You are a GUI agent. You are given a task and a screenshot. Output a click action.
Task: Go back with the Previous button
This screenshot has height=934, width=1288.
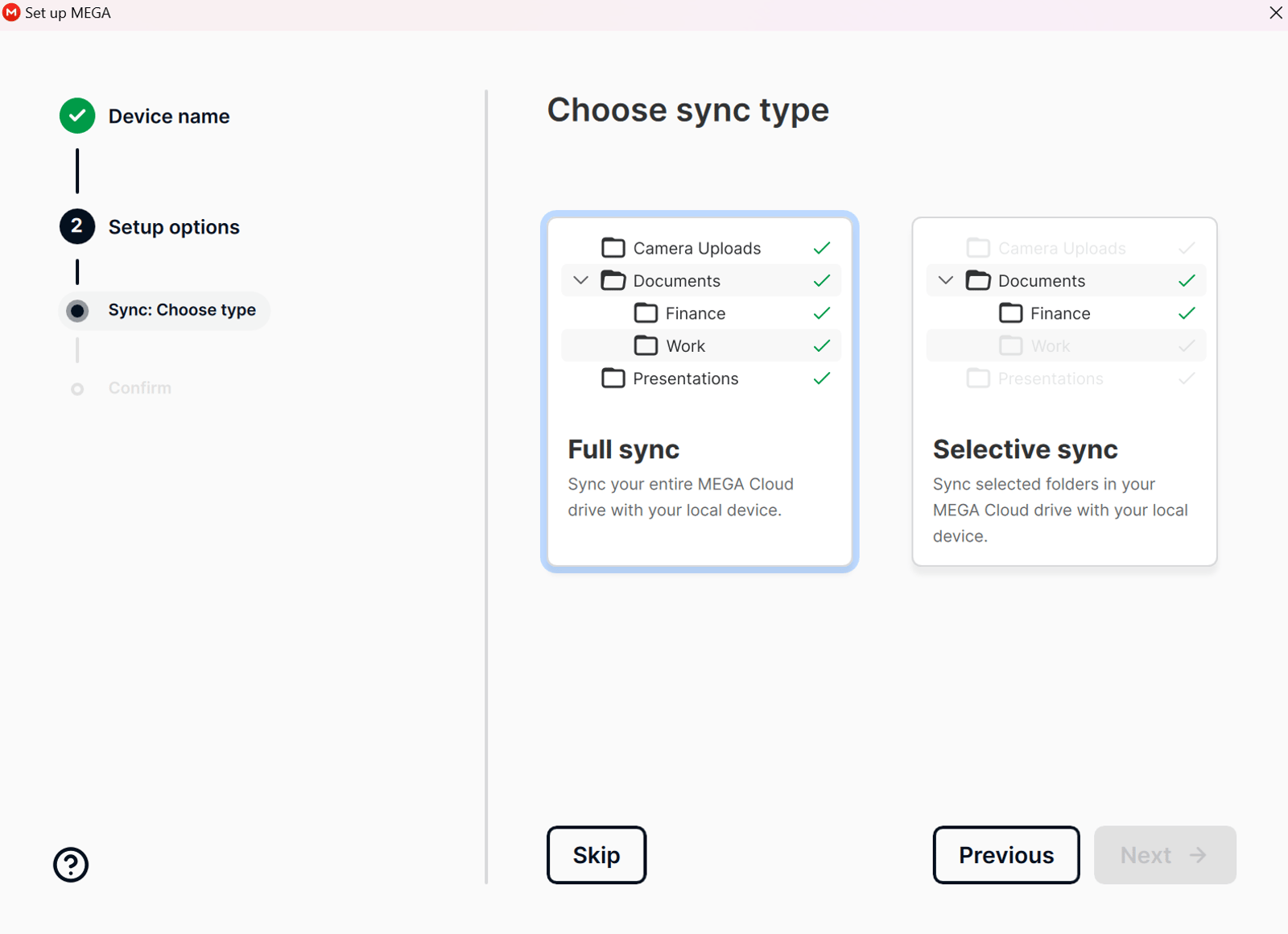click(x=1006, y=855)
